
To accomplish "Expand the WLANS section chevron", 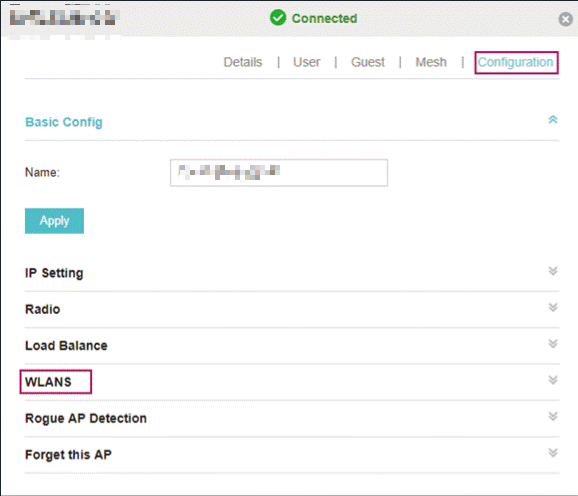I will pyautogui.click(x=553, y=380).
